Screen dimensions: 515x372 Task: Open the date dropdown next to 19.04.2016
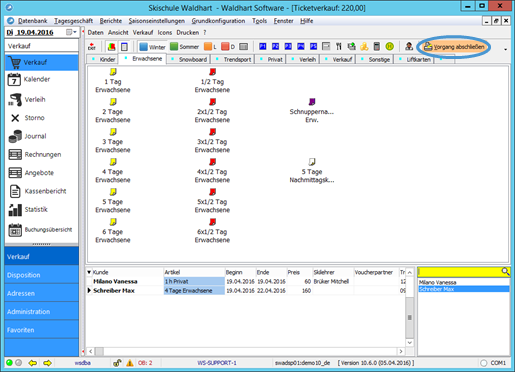click(x=71, y=32)
